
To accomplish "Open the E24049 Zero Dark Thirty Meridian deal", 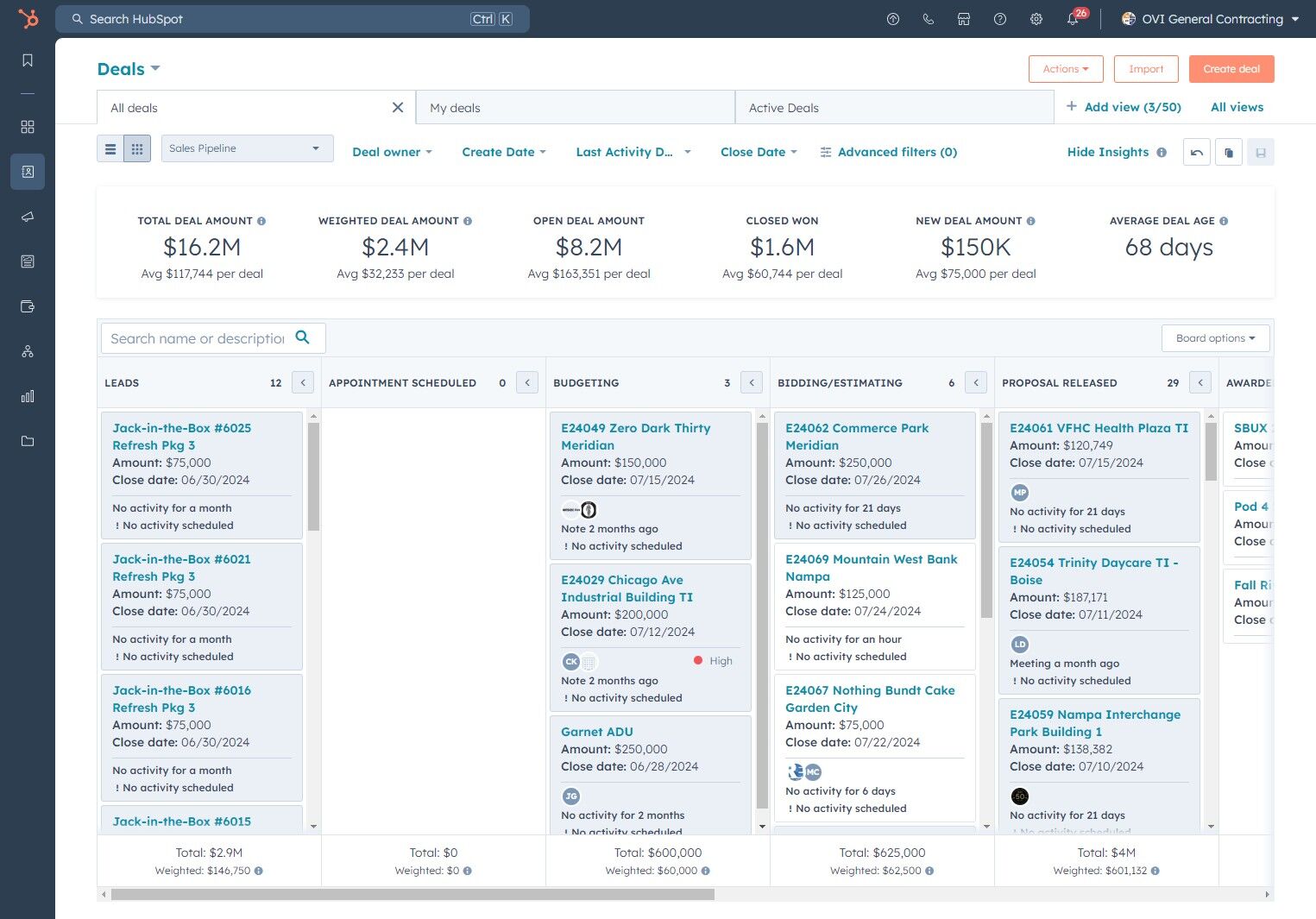I will 635,437.
